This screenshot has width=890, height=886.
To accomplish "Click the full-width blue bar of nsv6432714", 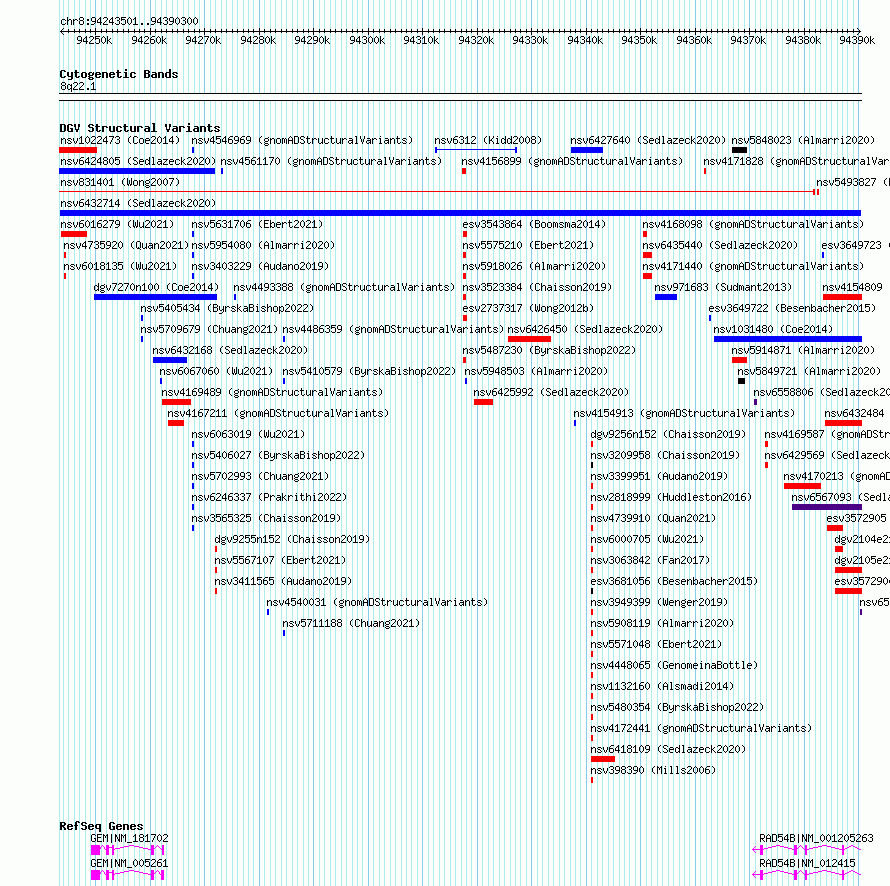I will click(x=460, y=213).
